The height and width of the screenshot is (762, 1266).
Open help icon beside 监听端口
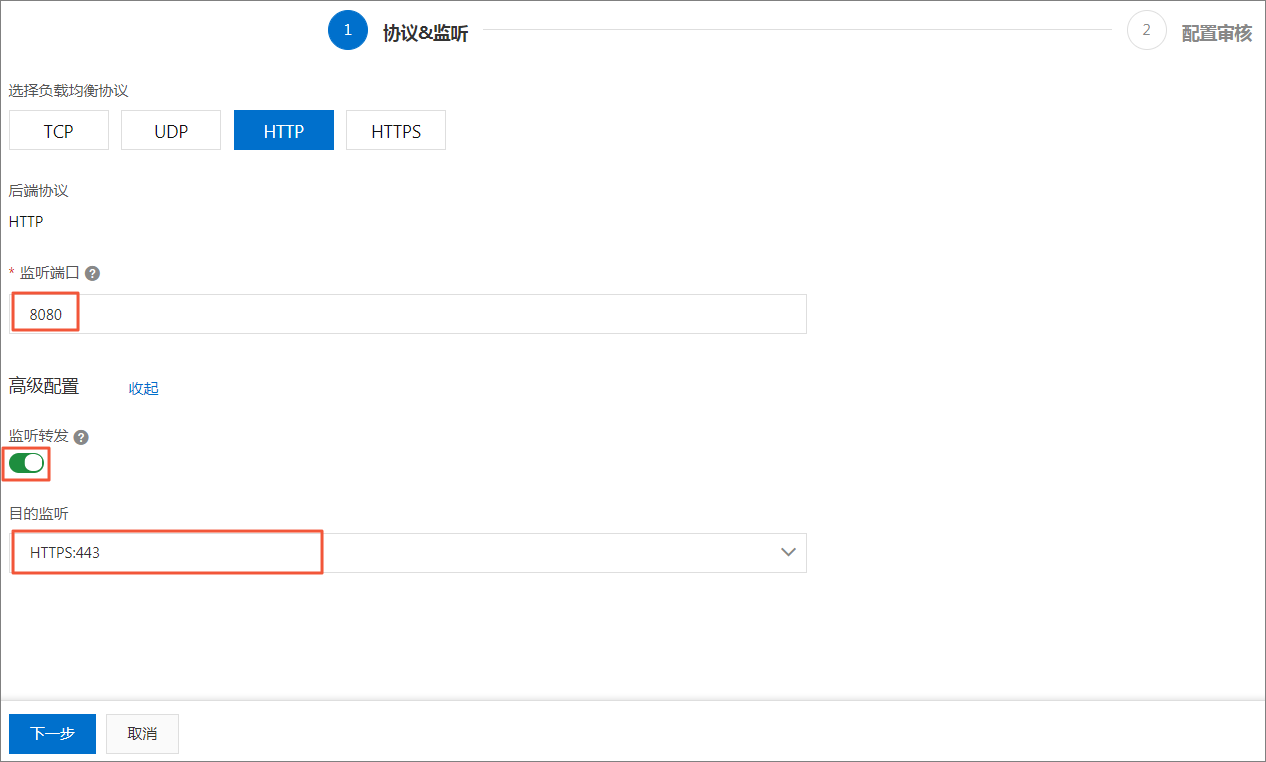tap(93, 273)
